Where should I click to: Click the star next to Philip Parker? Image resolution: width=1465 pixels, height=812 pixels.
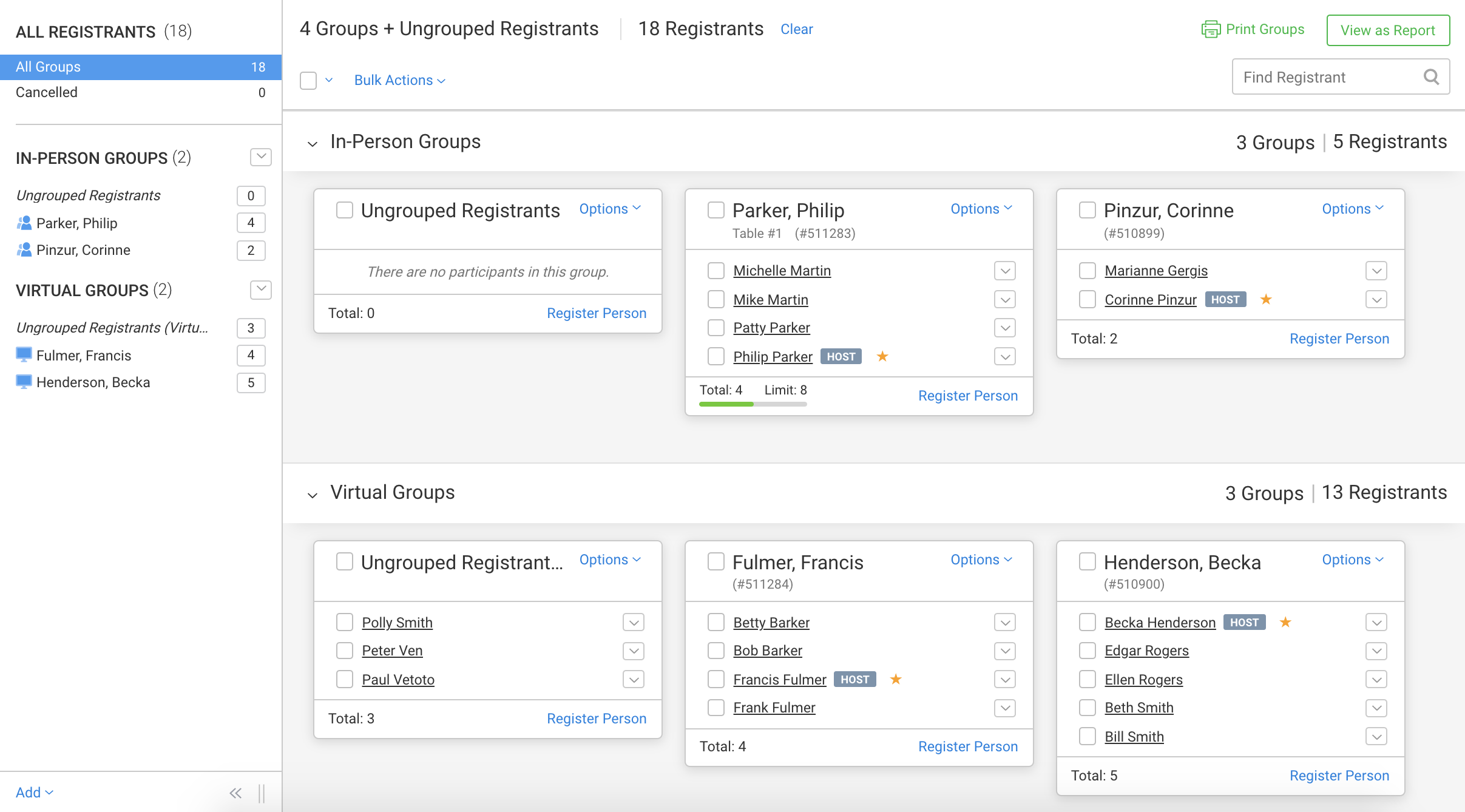882,356
